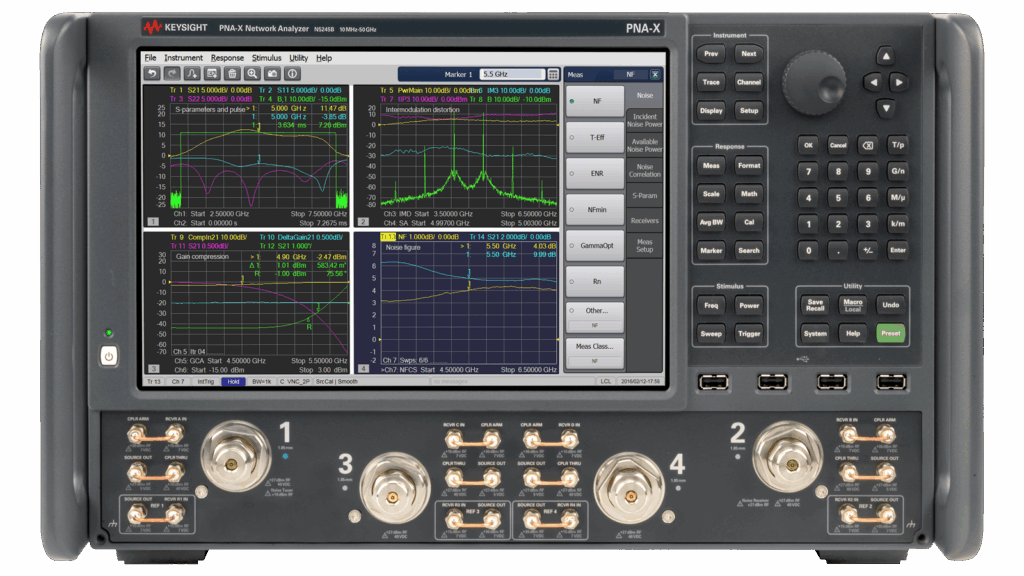Switch to the Available Noise Power tab
Image resolution: width=1024 pixels, height=576 pixels.
(x=645, y=145)
